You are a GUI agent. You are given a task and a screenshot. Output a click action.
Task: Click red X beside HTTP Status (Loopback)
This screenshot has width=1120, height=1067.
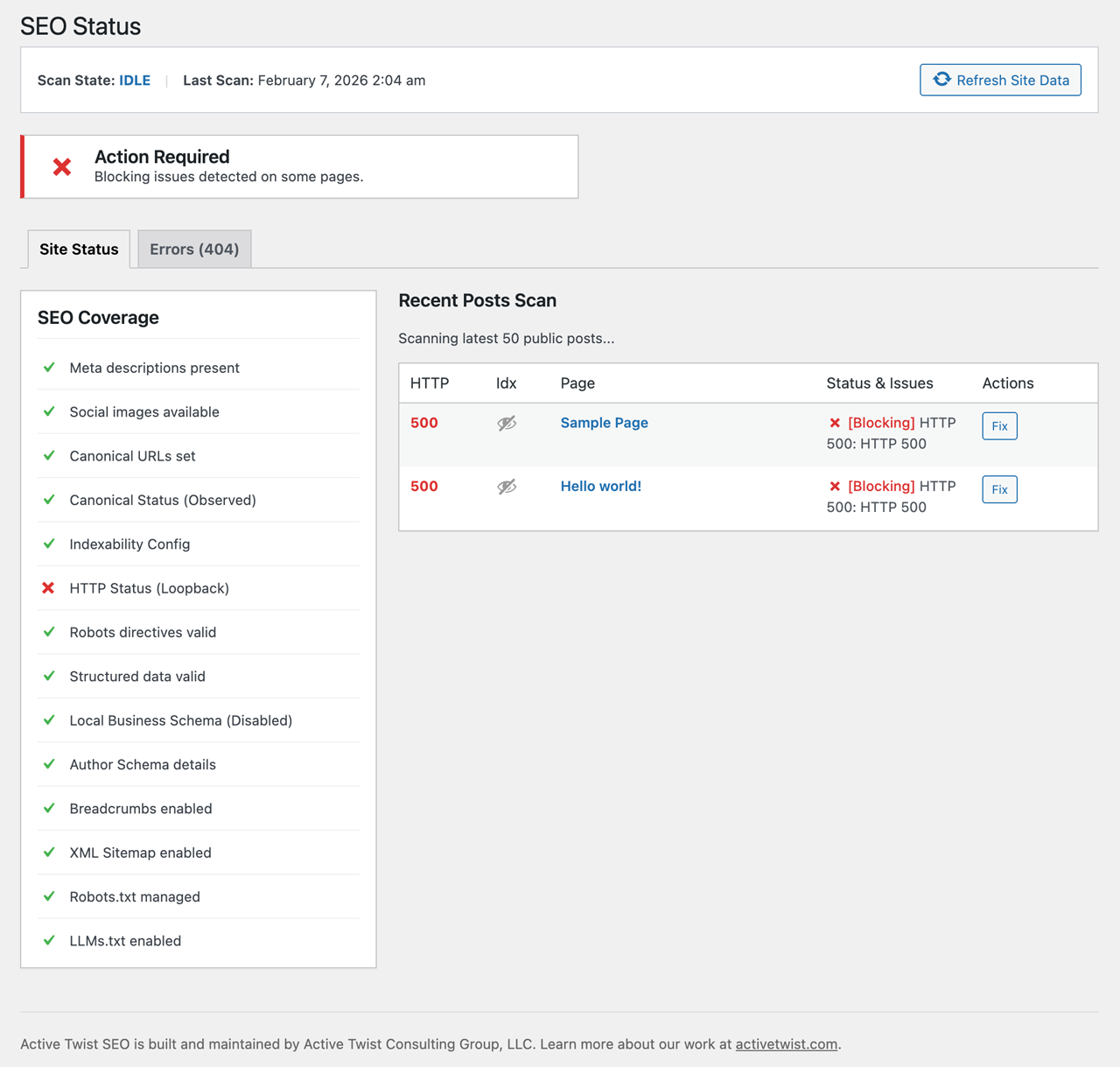pyautogui.click(x=49, y=588)
